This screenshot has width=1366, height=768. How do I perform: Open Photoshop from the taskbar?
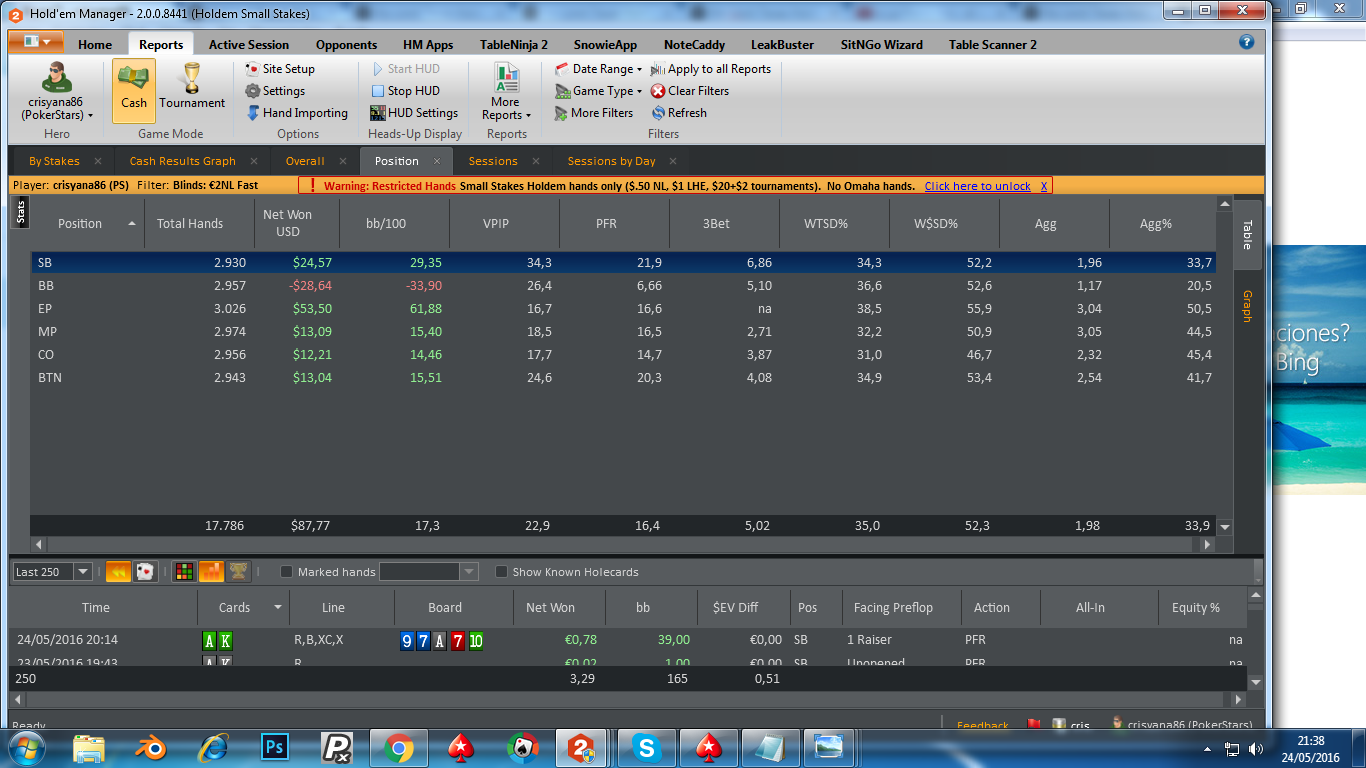click(273, 747)
